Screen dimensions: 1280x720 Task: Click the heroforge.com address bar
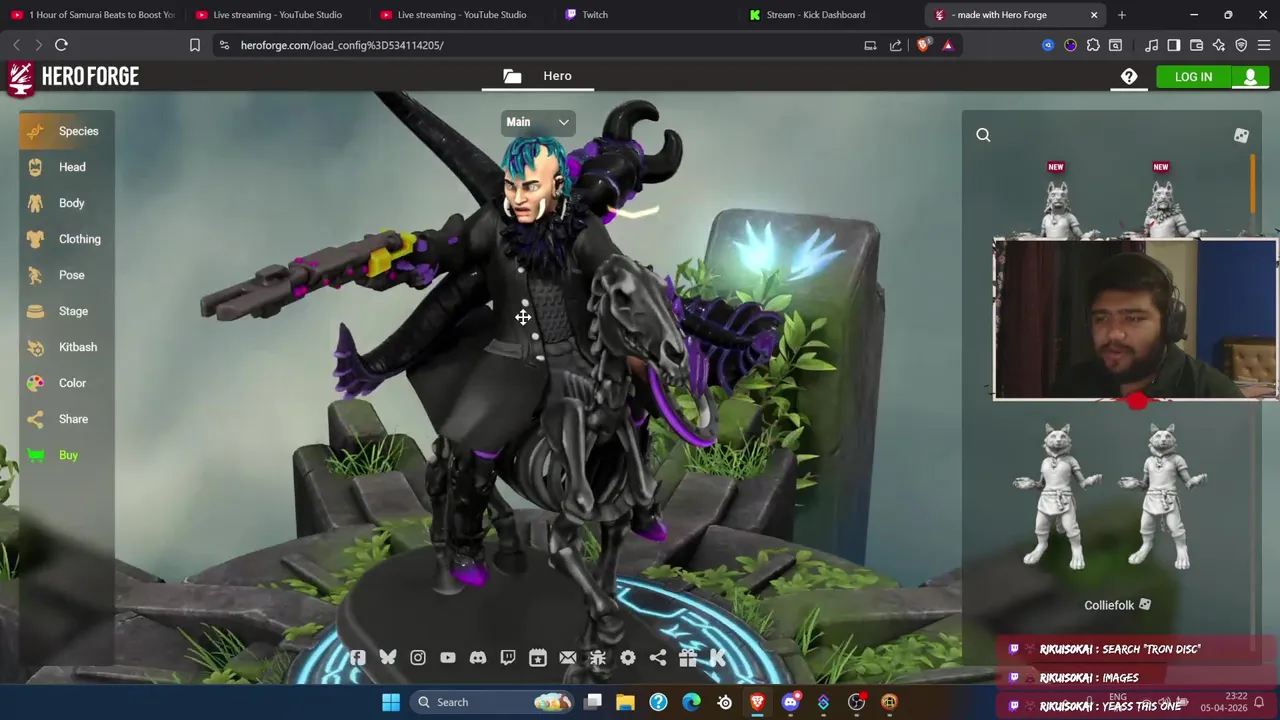540,45
